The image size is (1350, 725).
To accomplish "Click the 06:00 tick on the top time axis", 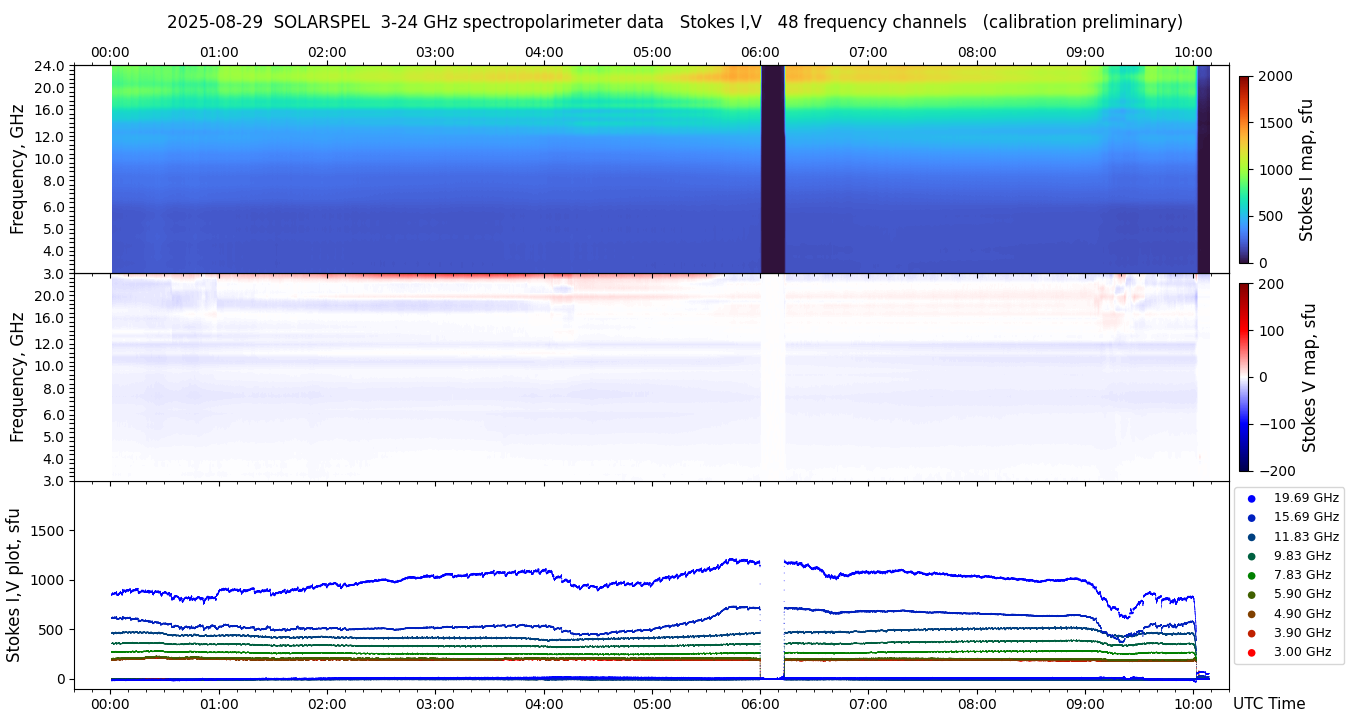I will (760, 52).
